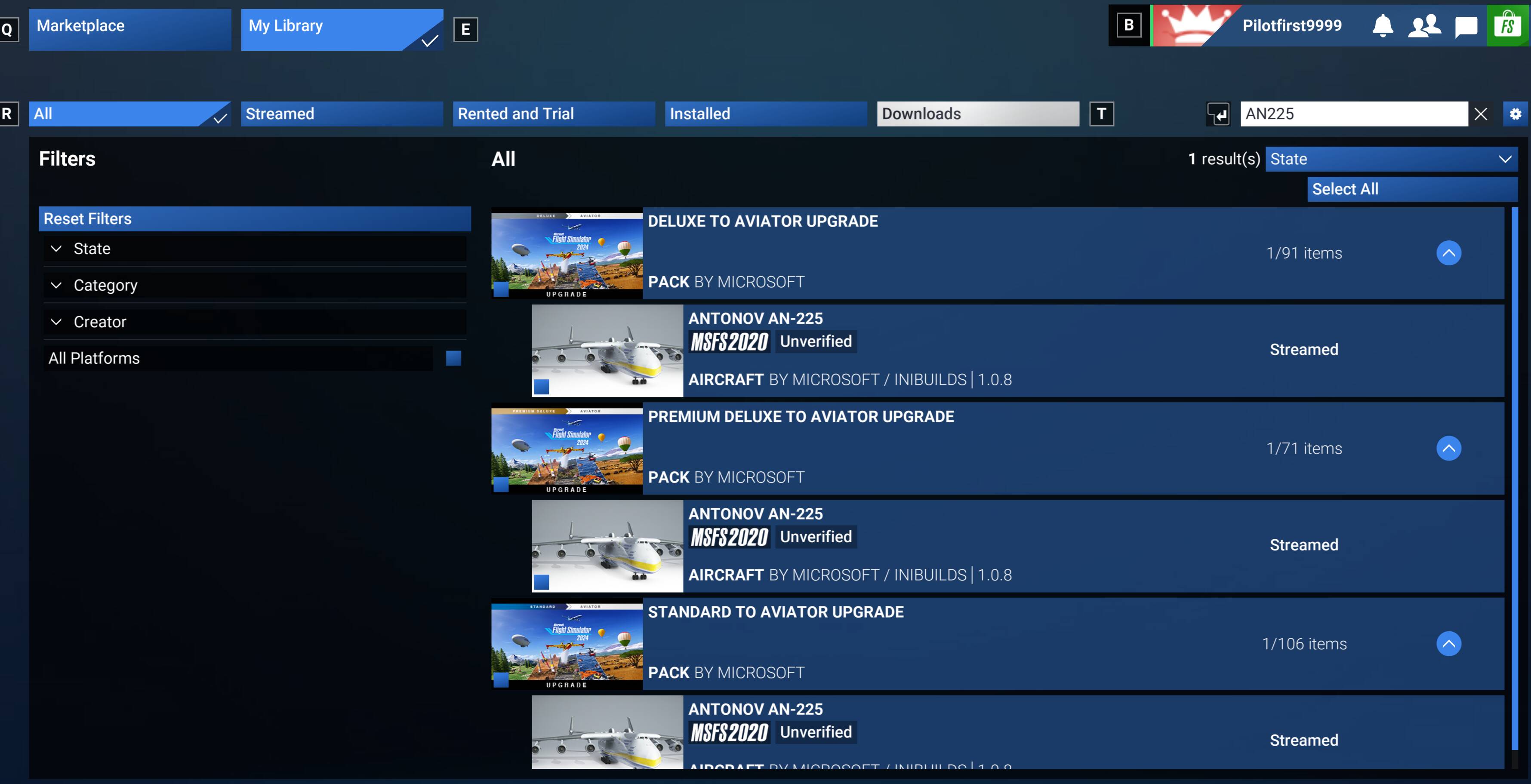Screen dimensions: 1531x784
Task: Click the green FS marketplace bag icon
Action: point(1508,25)
